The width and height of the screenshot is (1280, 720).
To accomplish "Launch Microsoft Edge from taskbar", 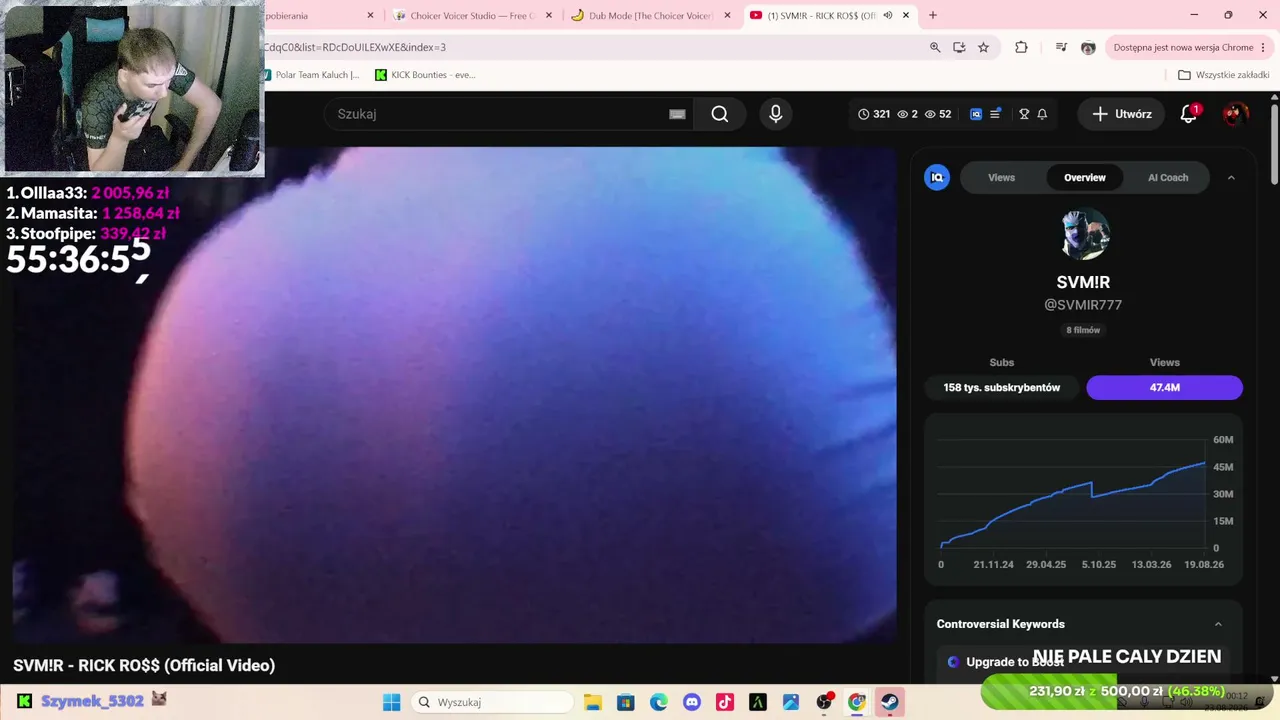I will 658,702.
